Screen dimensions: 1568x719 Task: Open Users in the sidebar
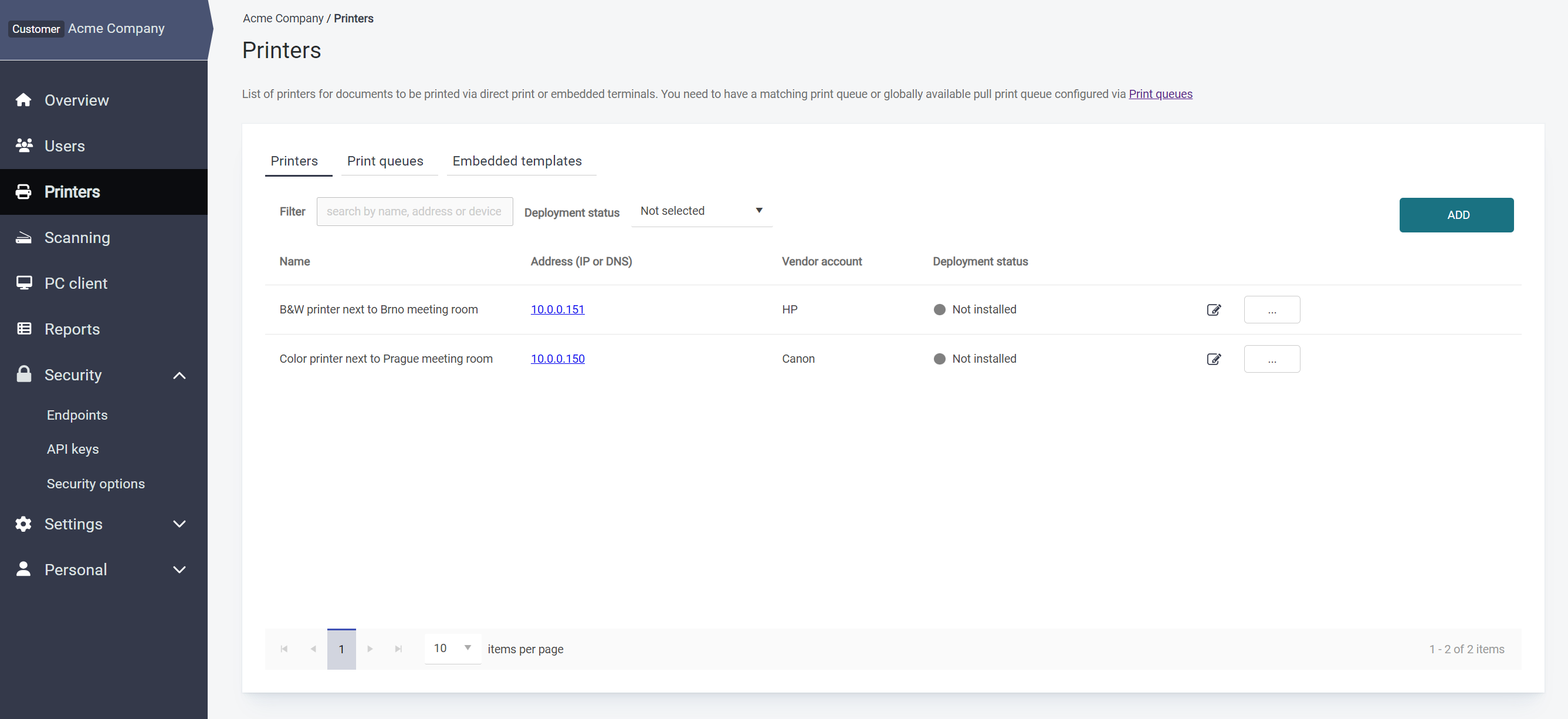pyautogui.click(x=103, y=146)
